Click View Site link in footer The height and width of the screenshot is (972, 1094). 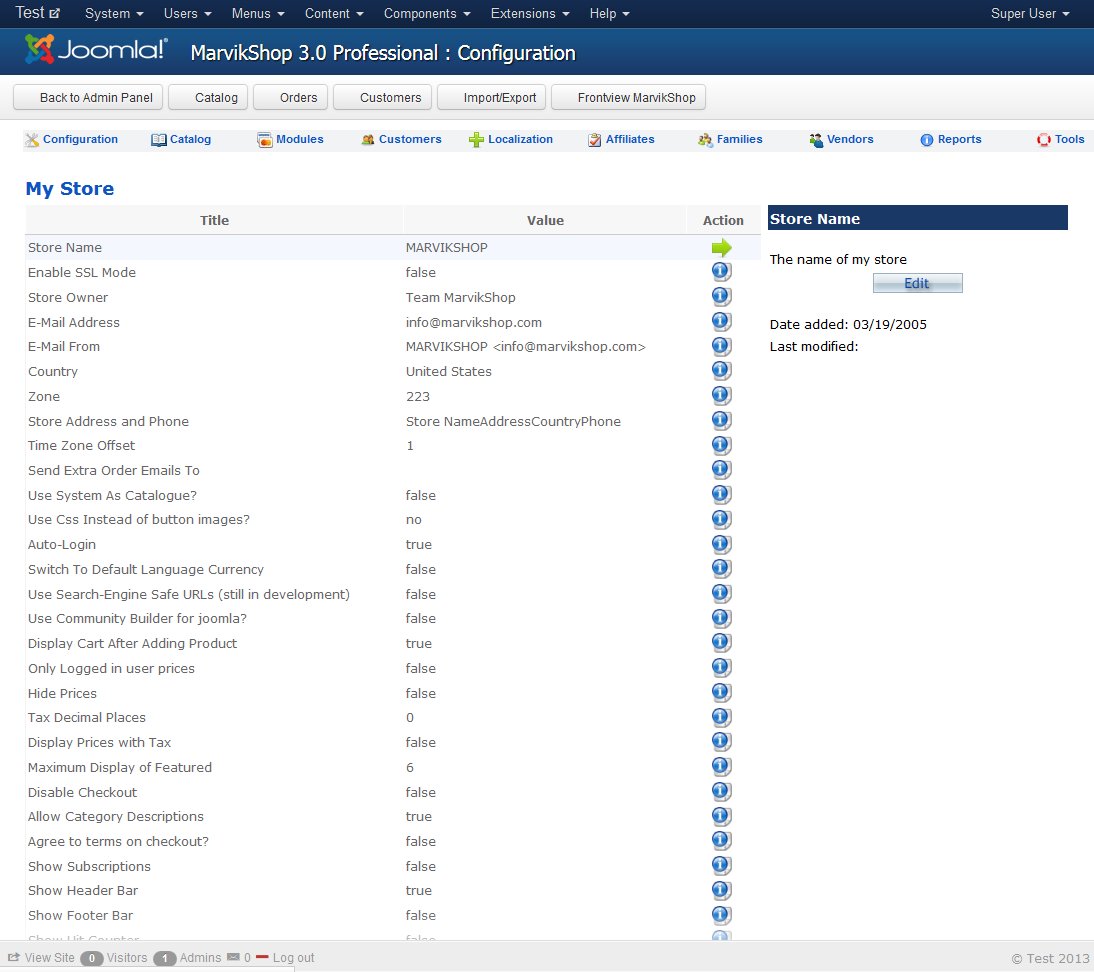point(41,957)
